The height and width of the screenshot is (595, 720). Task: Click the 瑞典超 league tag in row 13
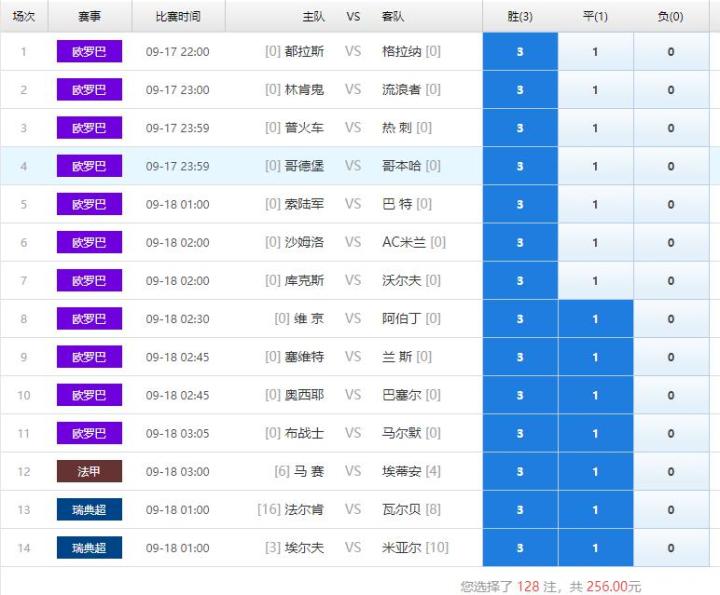(x=89, y=510)
